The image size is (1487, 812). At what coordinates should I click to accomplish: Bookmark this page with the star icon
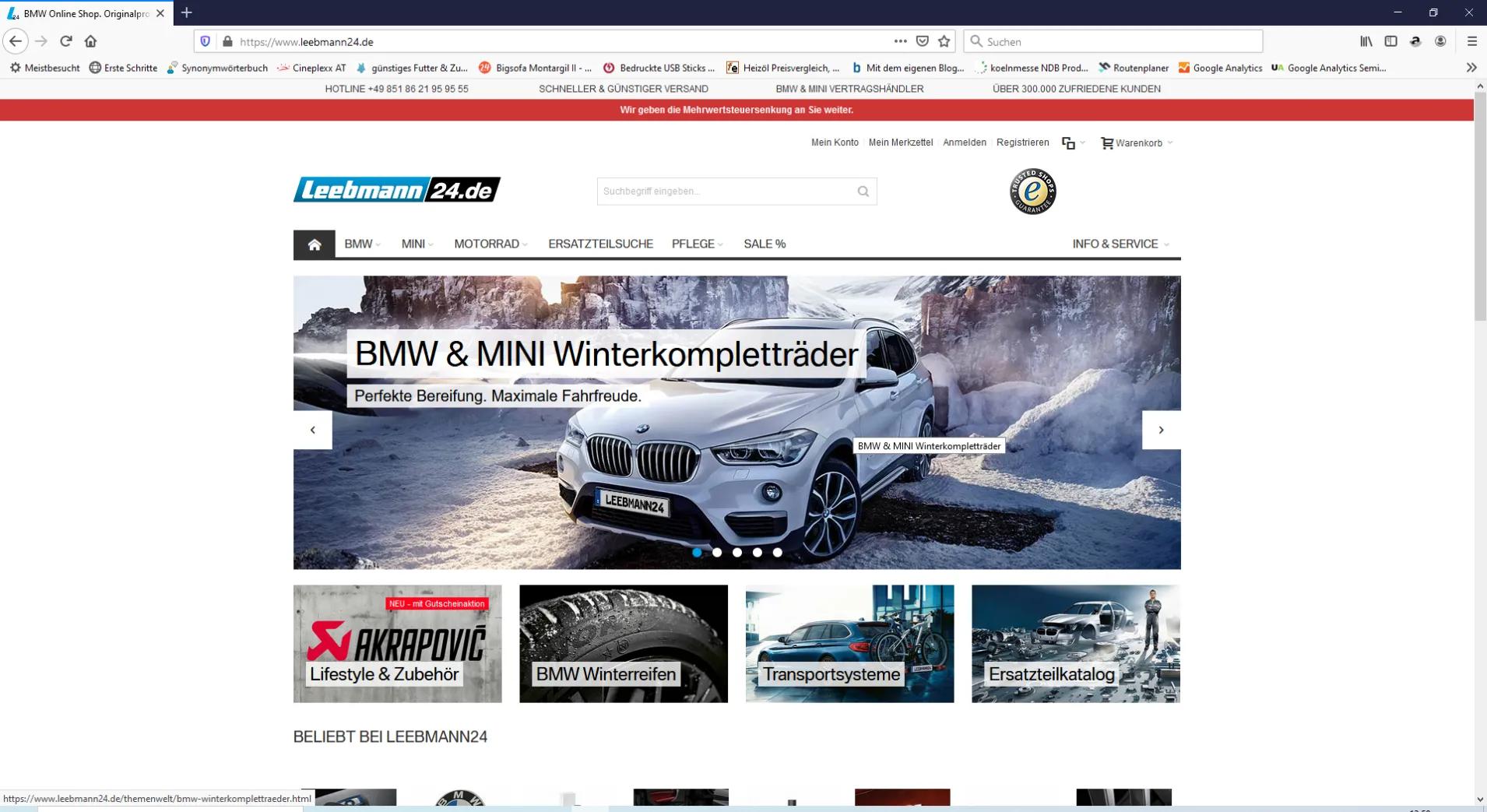[x=944, y=41]
